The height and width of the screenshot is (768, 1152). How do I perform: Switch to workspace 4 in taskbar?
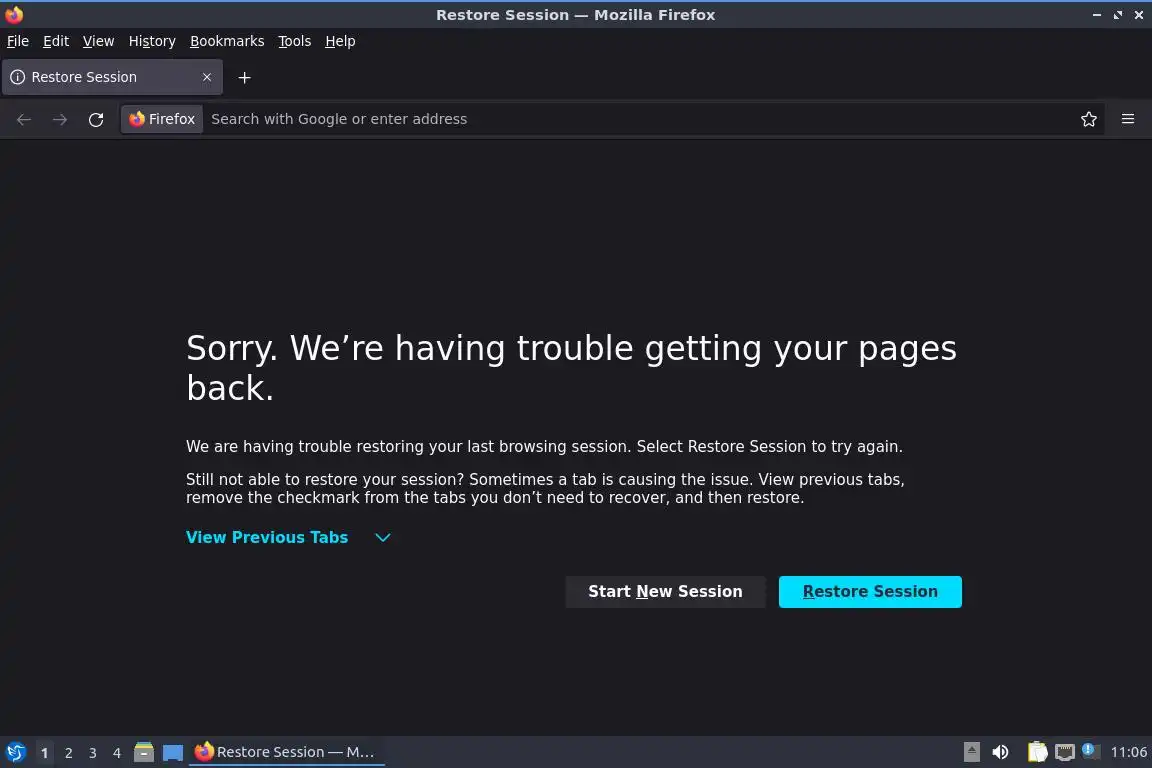pyautogui.click(x=117, y=753)
